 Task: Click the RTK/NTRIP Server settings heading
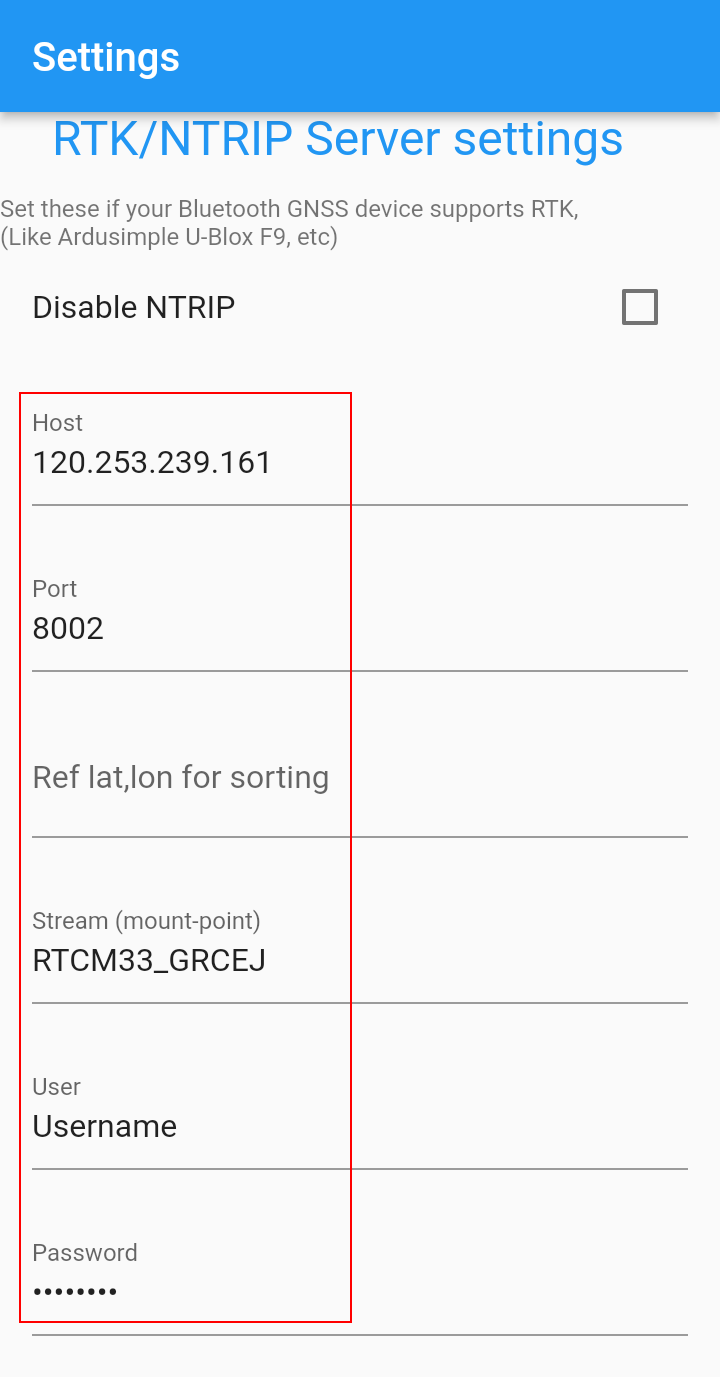(x=338, y=139)
